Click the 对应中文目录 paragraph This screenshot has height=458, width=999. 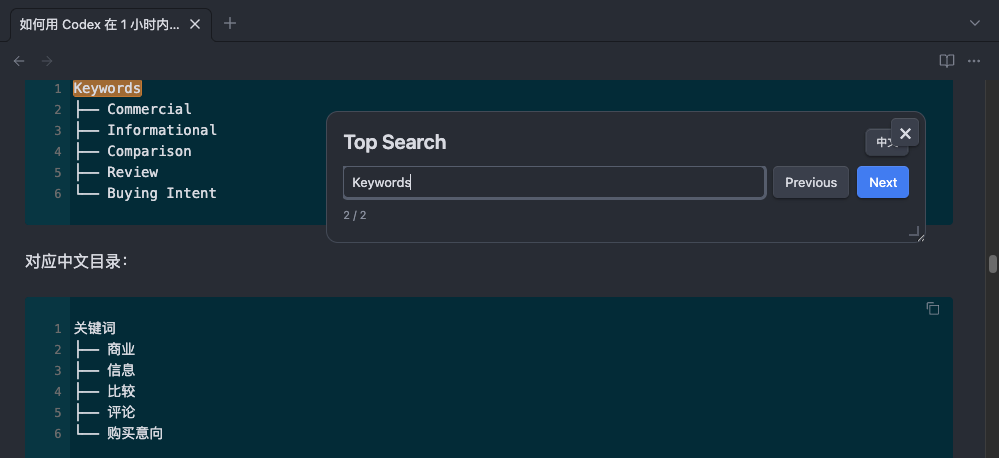[x=76, y=261]
